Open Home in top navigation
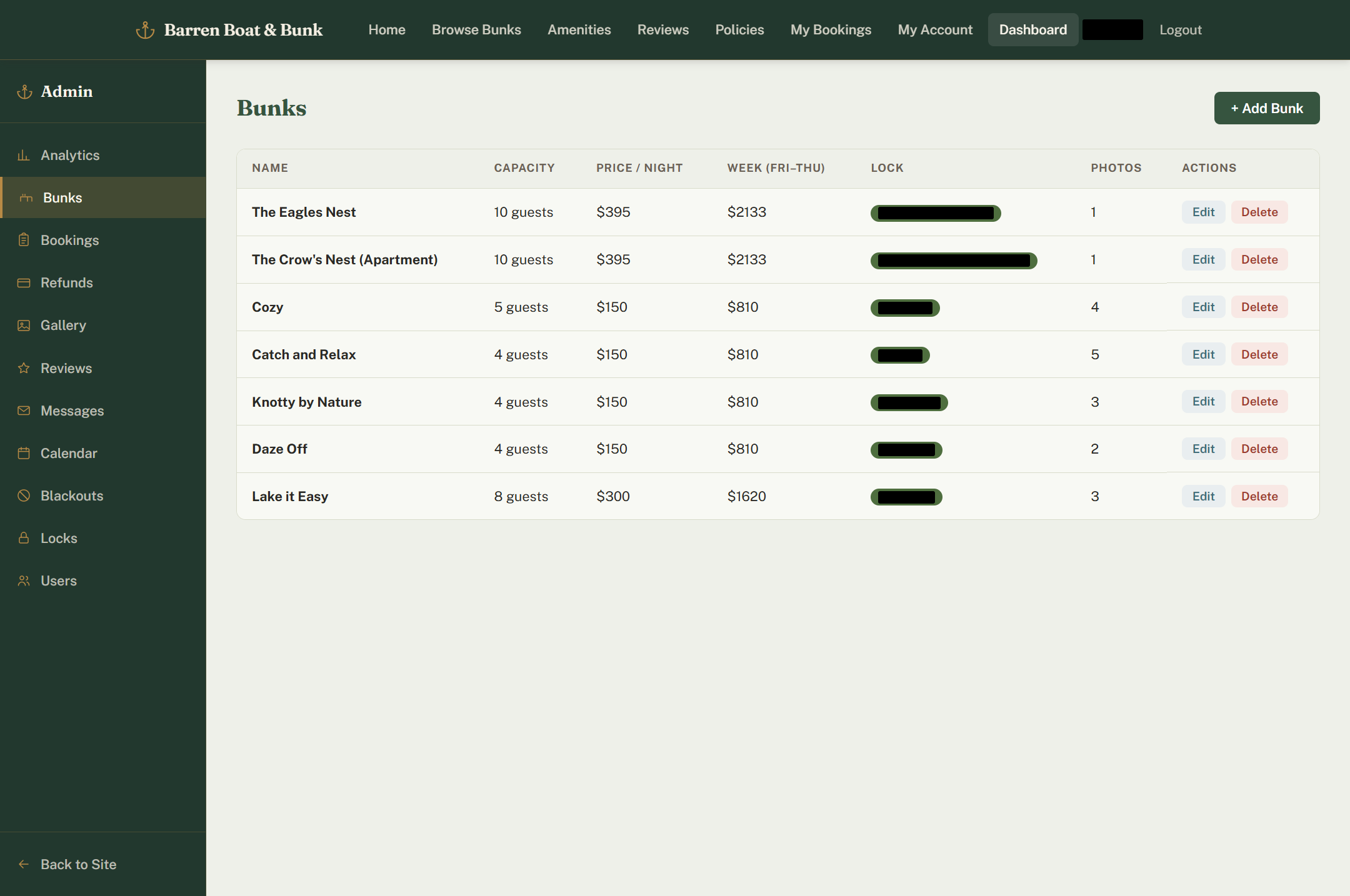1350x896 pixels. [x=387, y=30]
